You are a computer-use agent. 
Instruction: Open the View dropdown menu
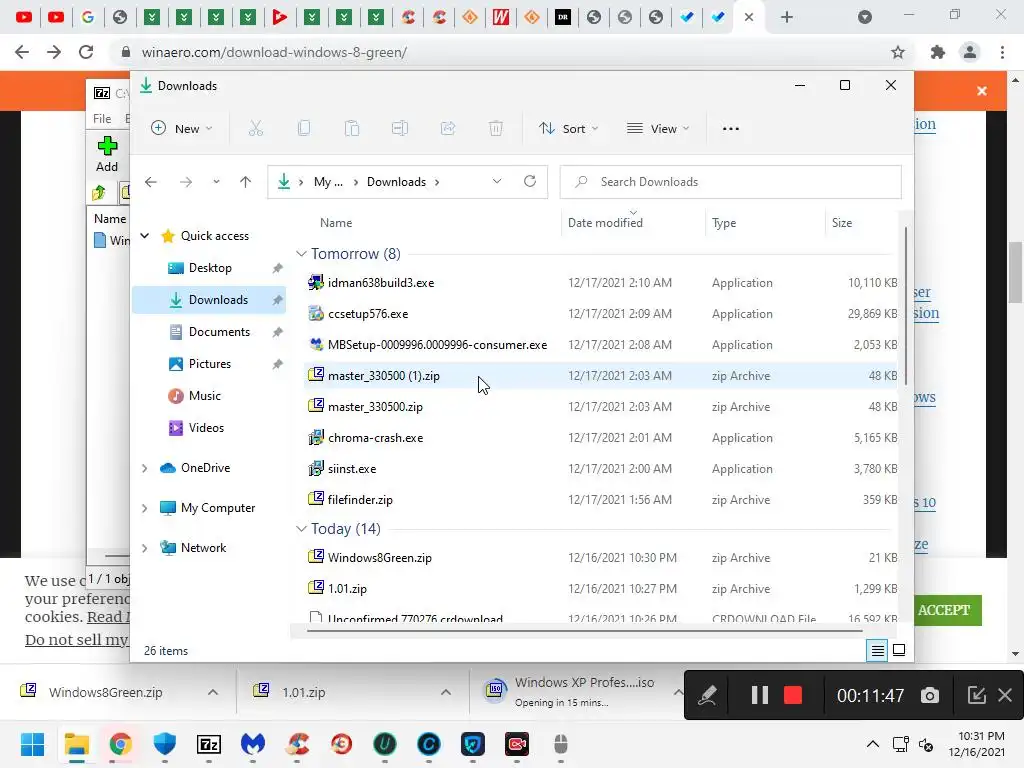(x=658, y=129)
